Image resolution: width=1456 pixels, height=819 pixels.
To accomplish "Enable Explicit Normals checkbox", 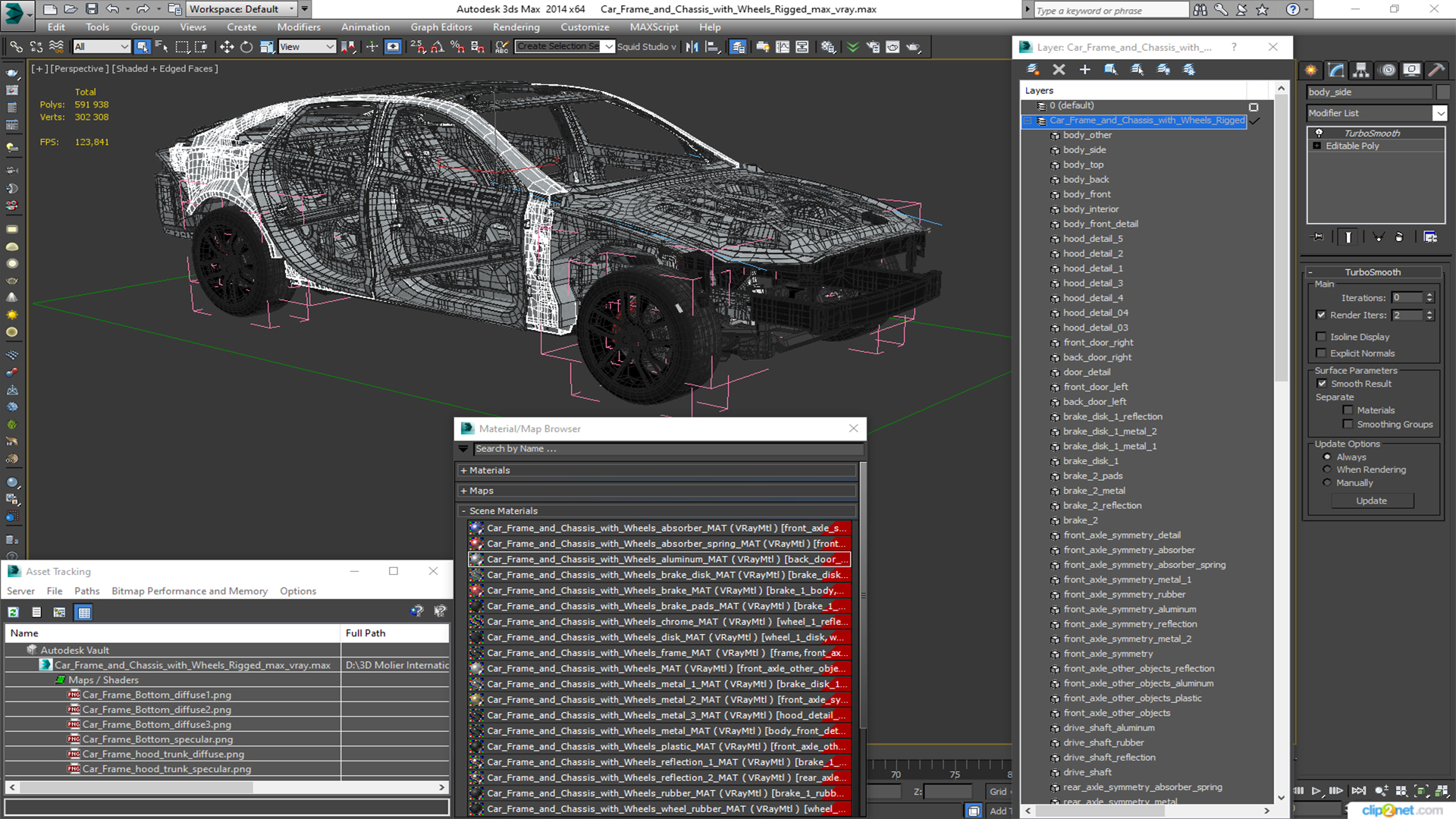I will click(1322, 353).
